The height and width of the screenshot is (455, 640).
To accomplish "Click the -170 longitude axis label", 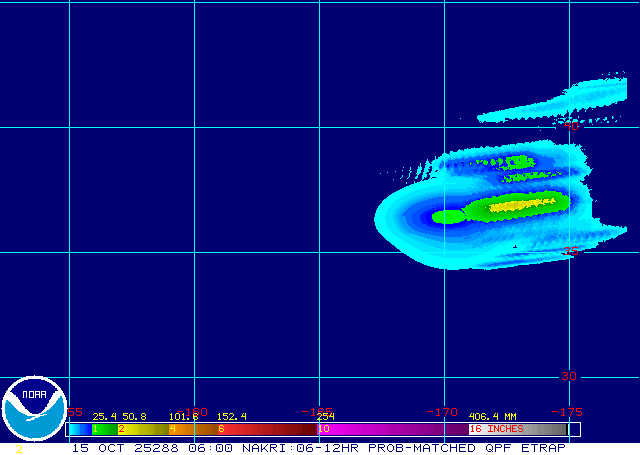I will coord(443,411).
